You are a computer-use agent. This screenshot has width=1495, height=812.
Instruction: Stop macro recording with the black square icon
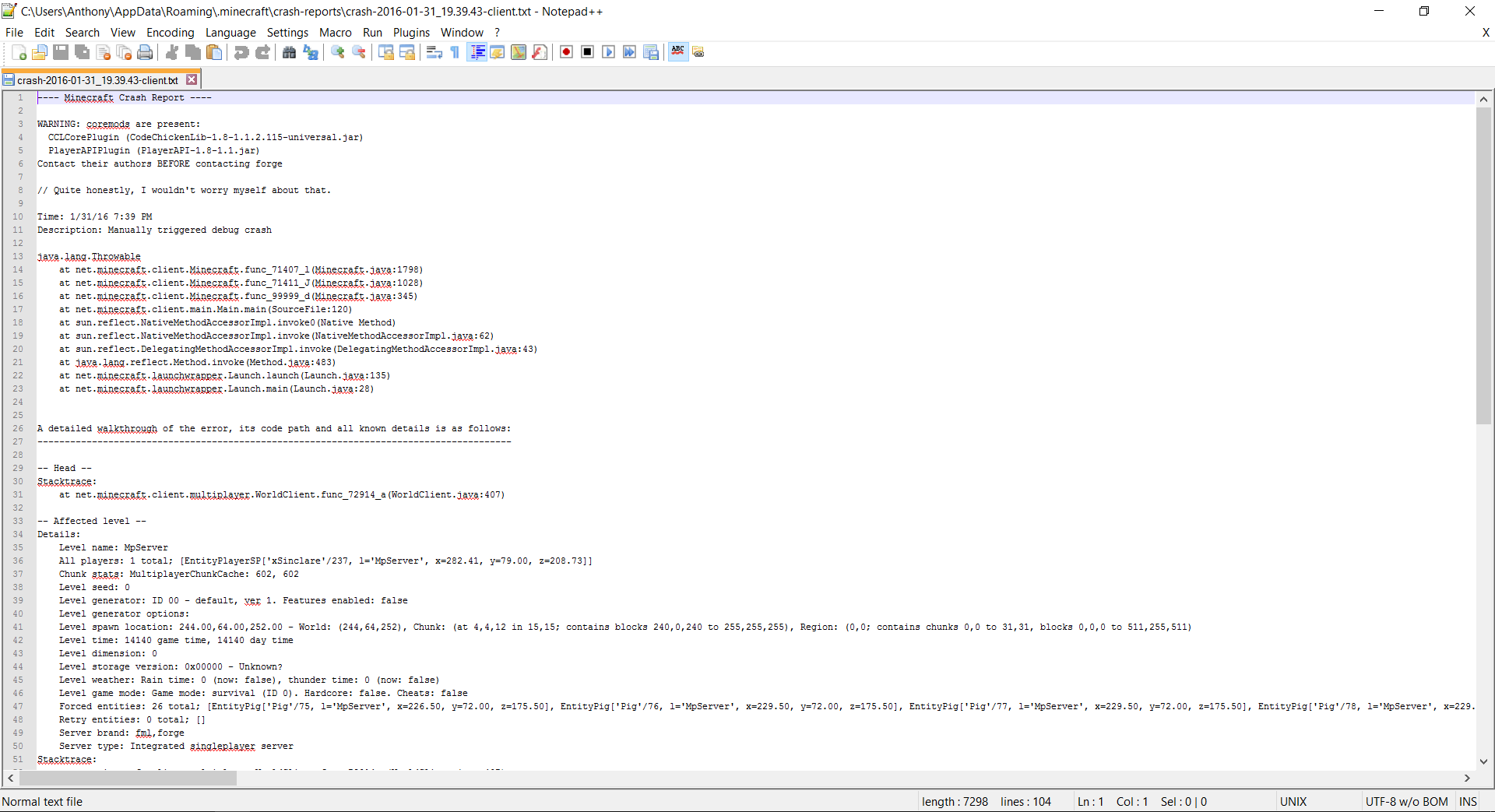click(x=587, y=52)
